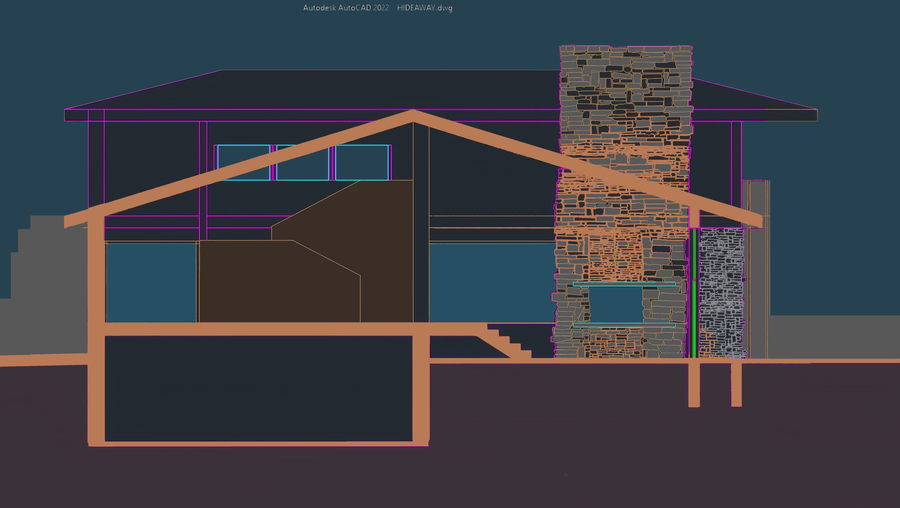
Task: Click the Autodesk AutoCAD 2022 title text
Action: (346, 8)
